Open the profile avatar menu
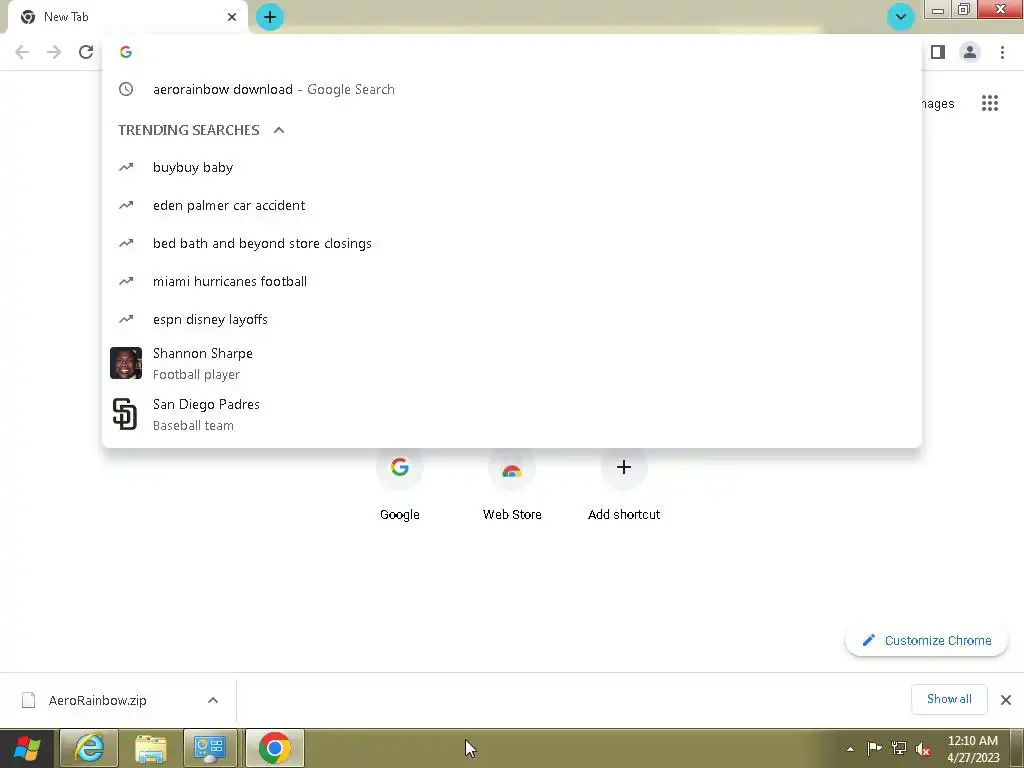 pyautogui.click(x=970, y=52)
